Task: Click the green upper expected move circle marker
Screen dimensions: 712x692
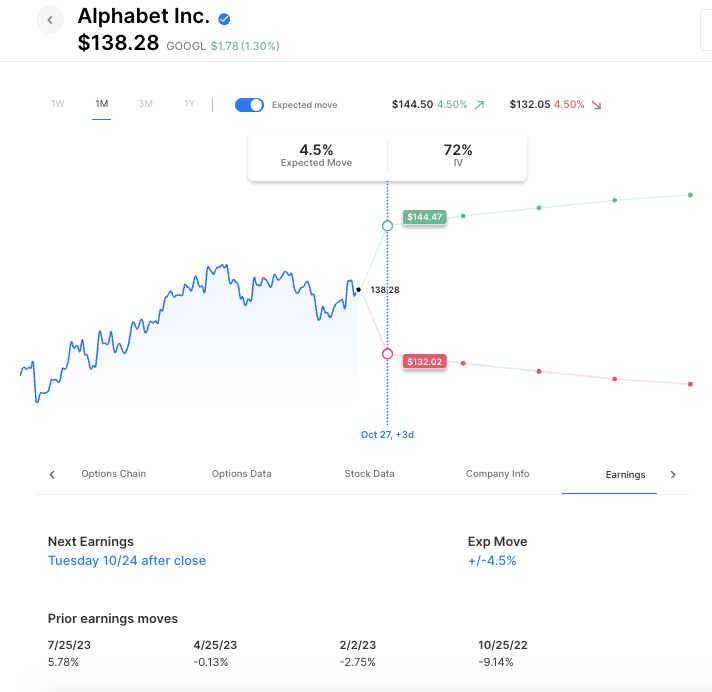Action: 388,226
